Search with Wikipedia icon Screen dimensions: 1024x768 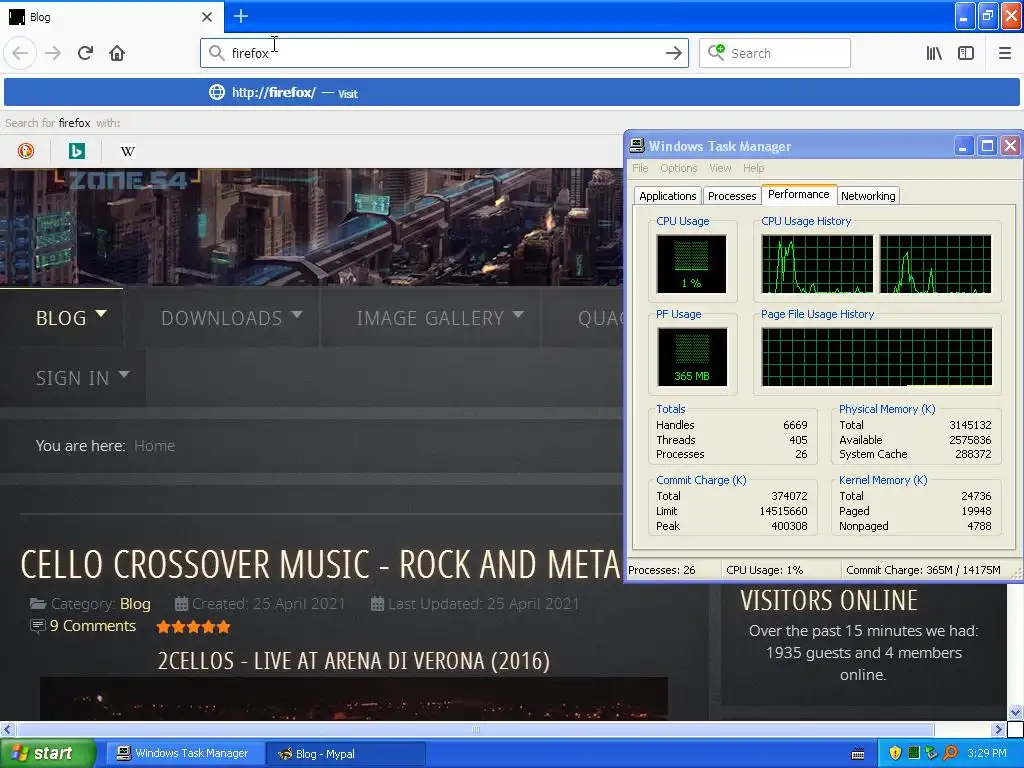127,151
